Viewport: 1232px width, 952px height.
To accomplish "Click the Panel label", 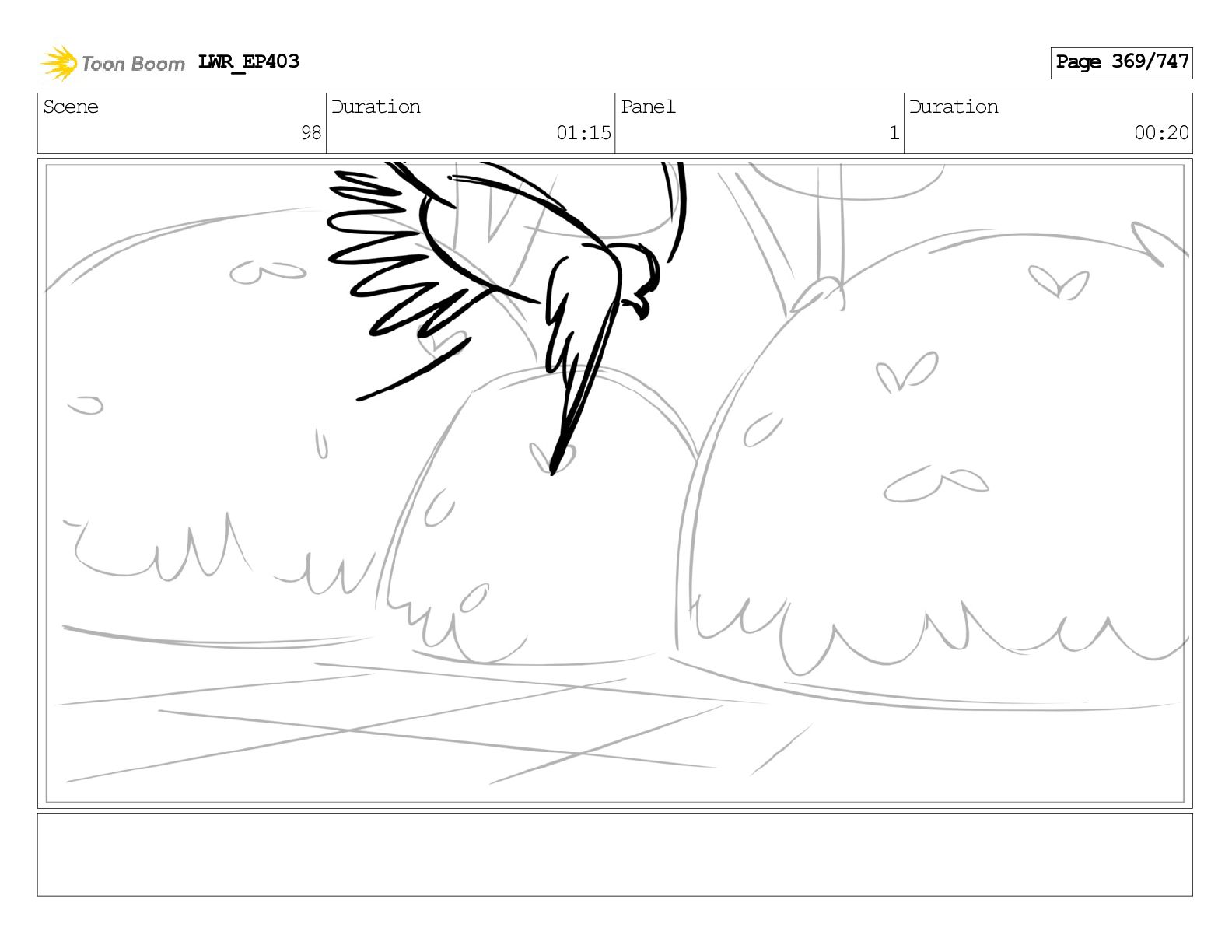I will (648, 107).
